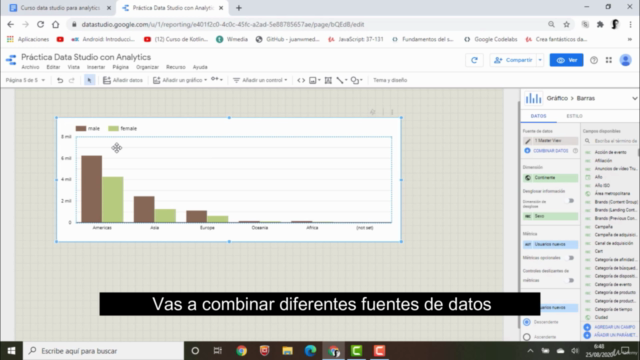
Task: Open the Página 5 de 5 dropdown
Action: click(25, 80)
